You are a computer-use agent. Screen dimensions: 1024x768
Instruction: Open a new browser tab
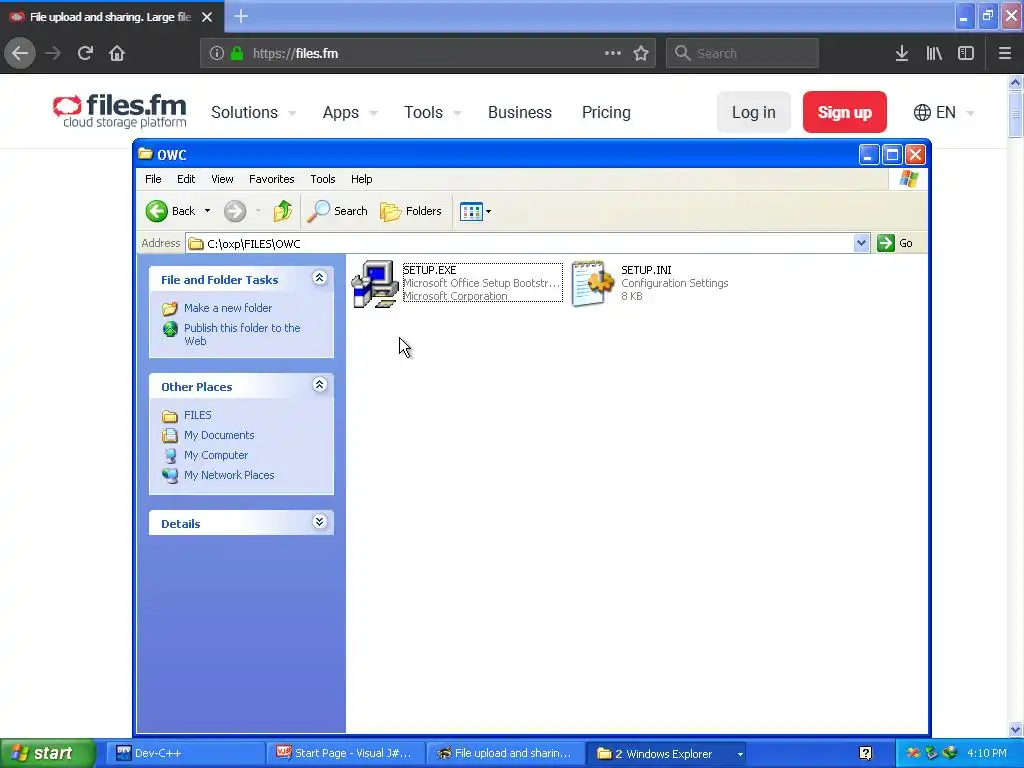tap(241, 16)
